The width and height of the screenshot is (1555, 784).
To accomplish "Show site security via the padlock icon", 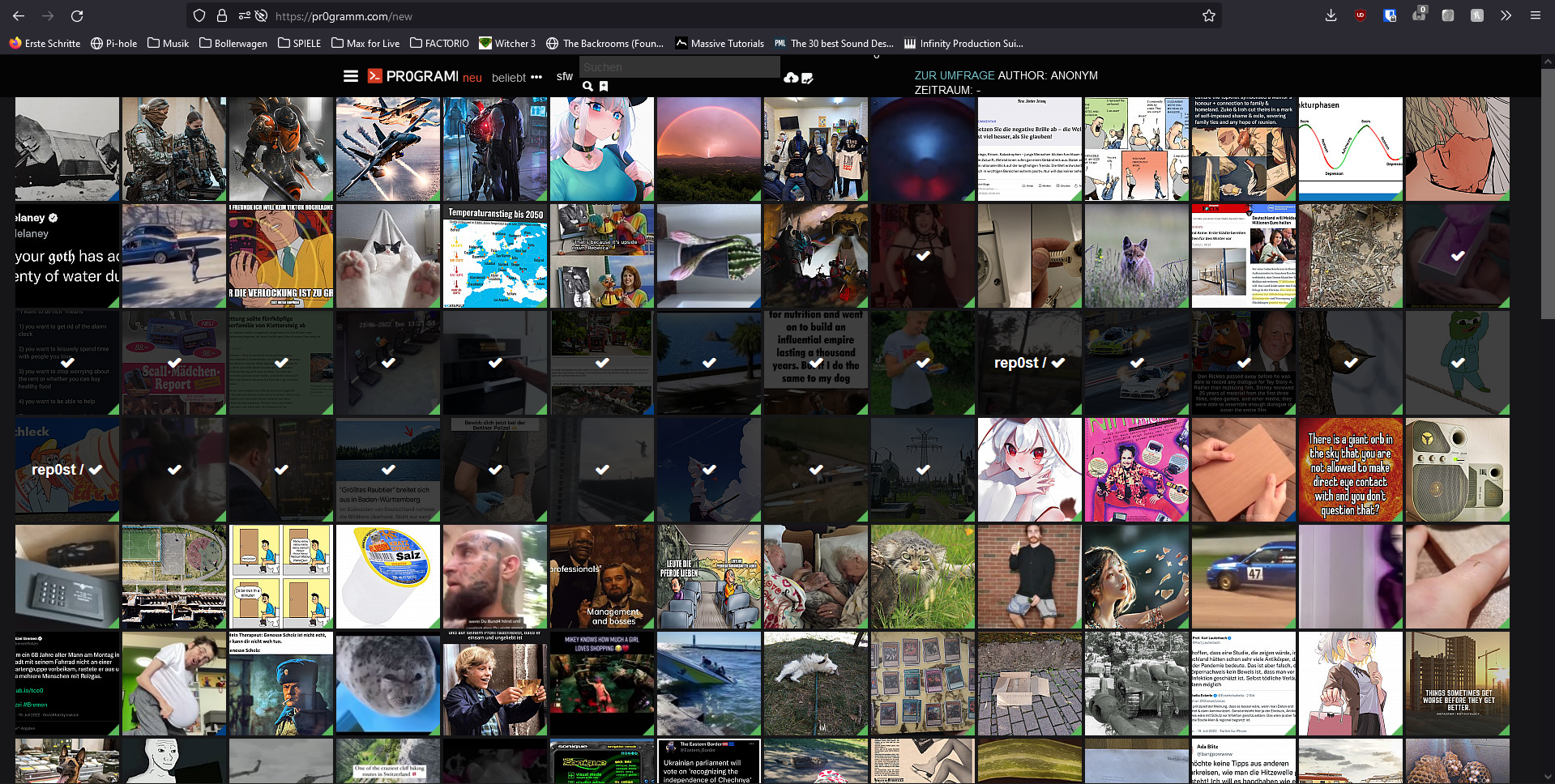I will [x=221, y=15].
